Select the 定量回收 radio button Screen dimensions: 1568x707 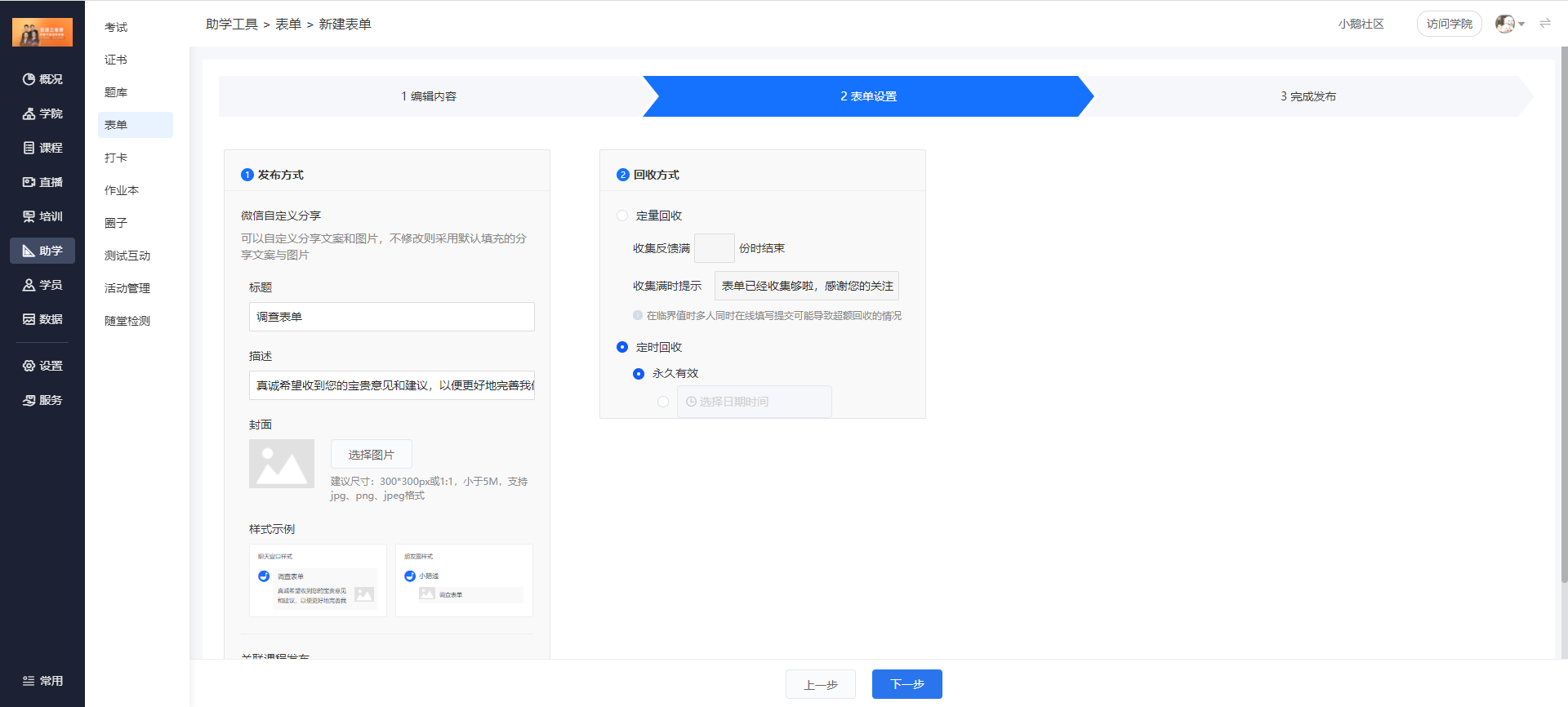click(622, 216)
